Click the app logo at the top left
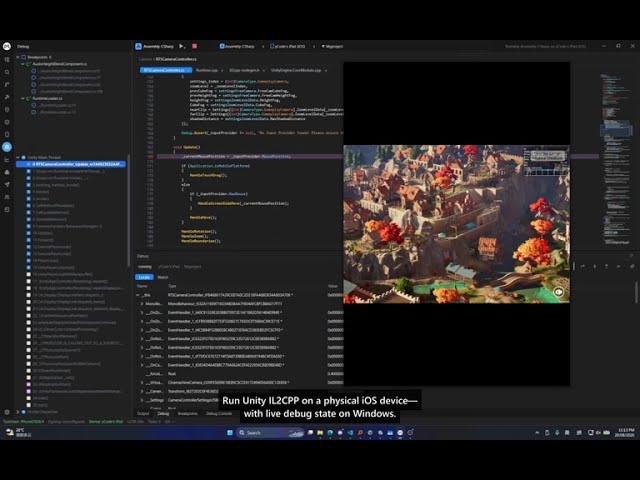640x480 pixels. [7, 46]
